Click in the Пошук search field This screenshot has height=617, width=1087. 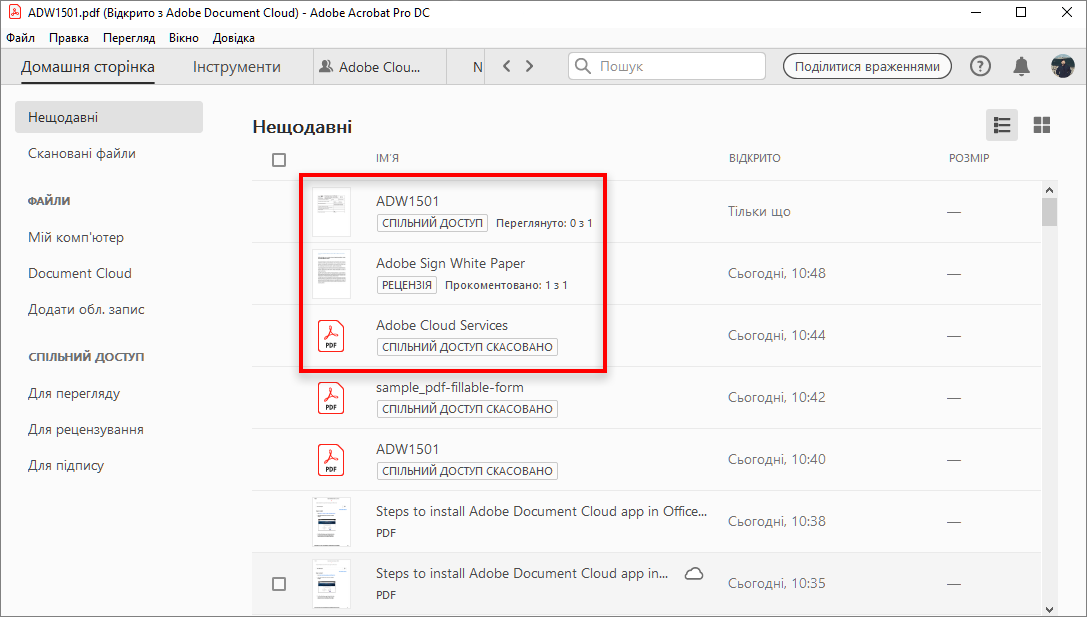(x=667, y=66)
